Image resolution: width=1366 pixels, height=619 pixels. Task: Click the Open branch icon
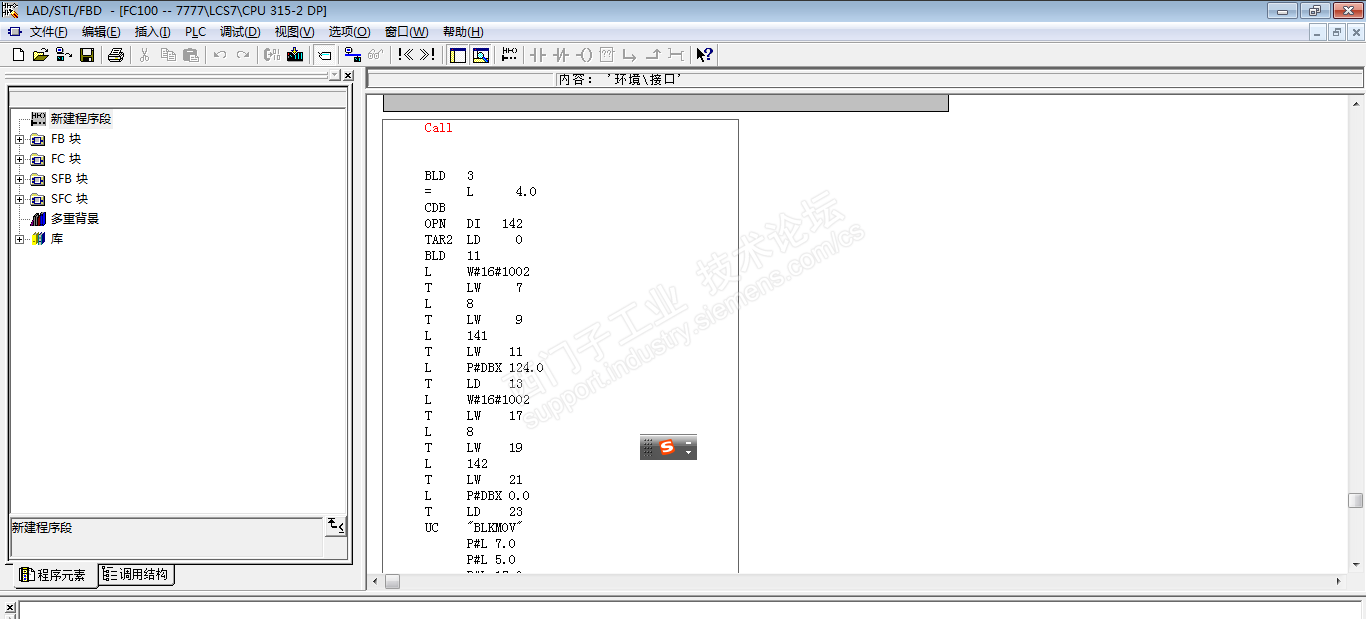click(x=629, y=55)
